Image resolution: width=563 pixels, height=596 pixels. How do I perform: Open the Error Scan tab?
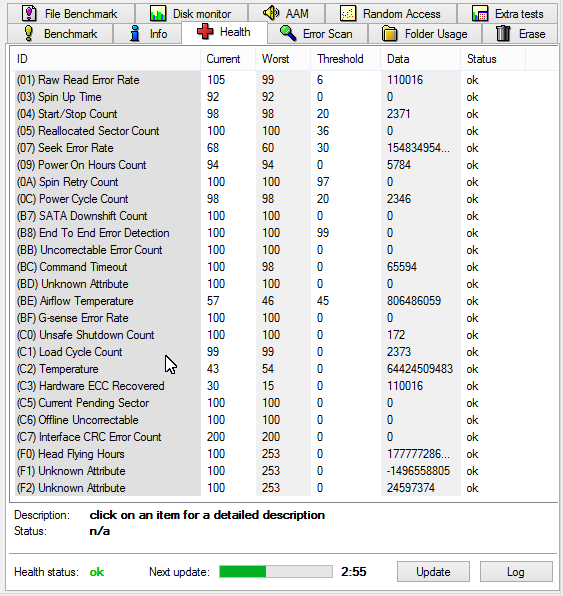coord(317,34)
